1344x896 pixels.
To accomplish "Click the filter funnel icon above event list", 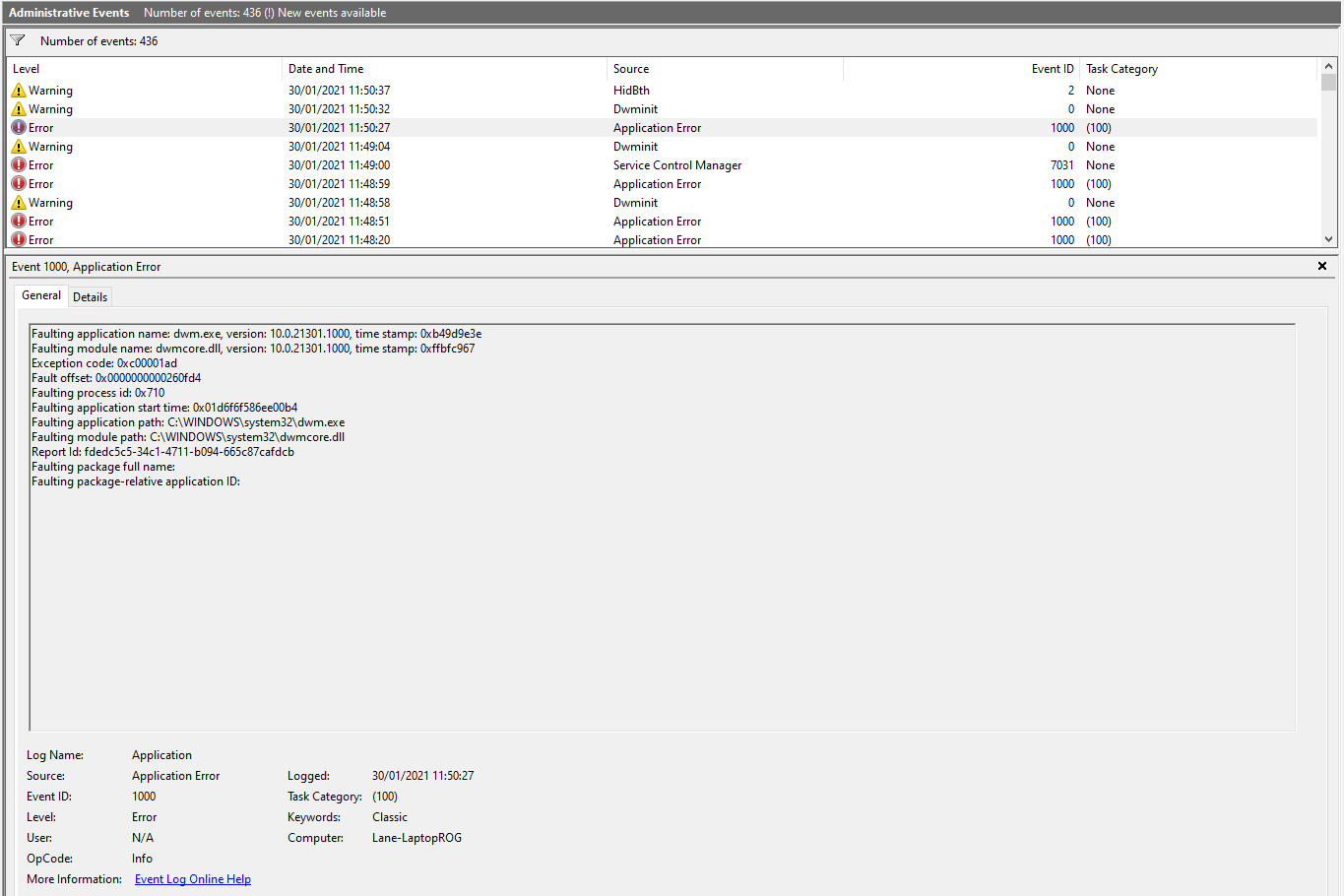I will (x=17, y=40).
